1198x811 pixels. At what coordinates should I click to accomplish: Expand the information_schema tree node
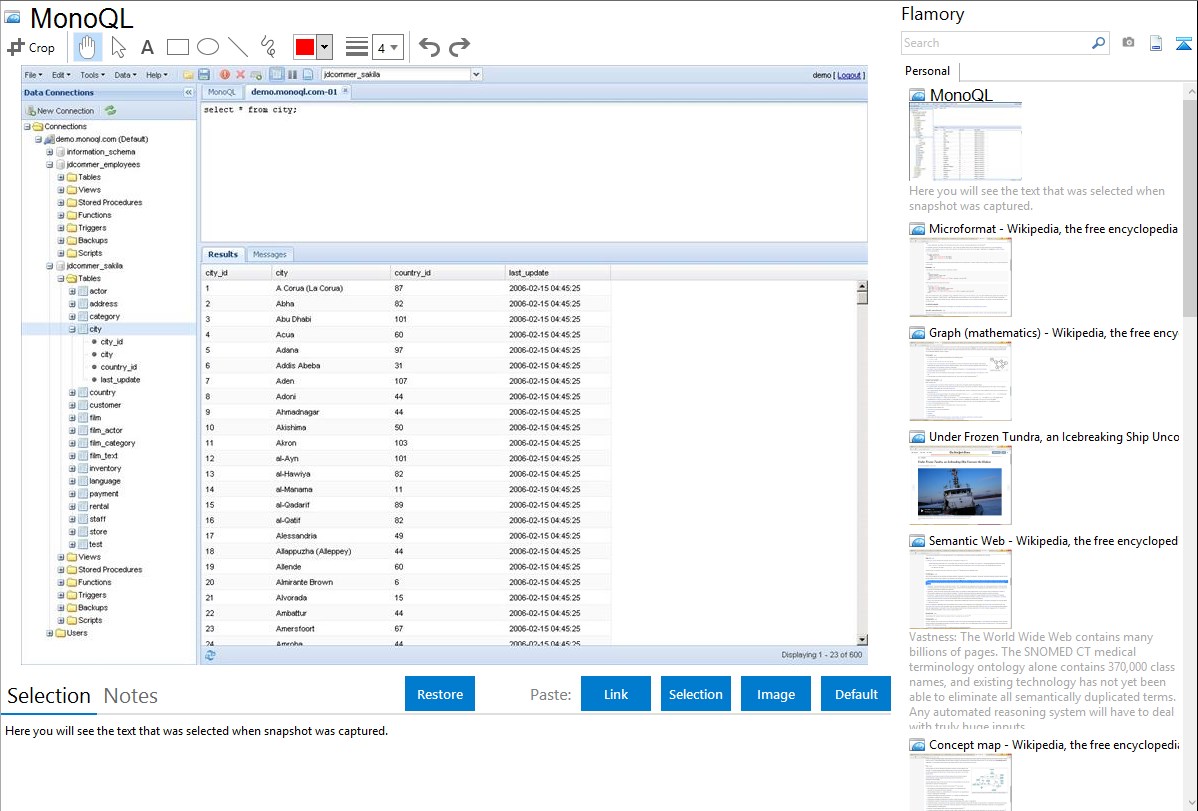click(50, 152)
